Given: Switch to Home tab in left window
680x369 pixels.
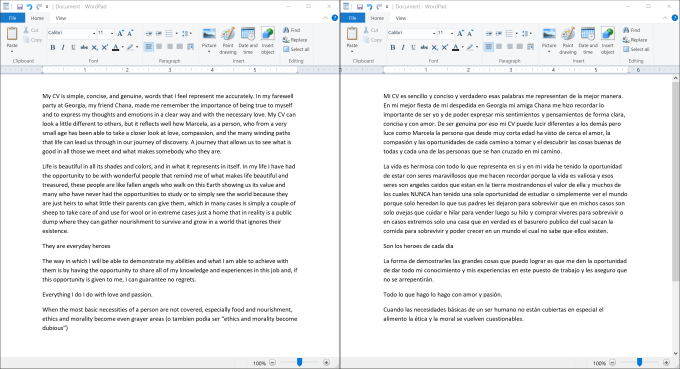Looking at the screenshot, I should point(37,18).
